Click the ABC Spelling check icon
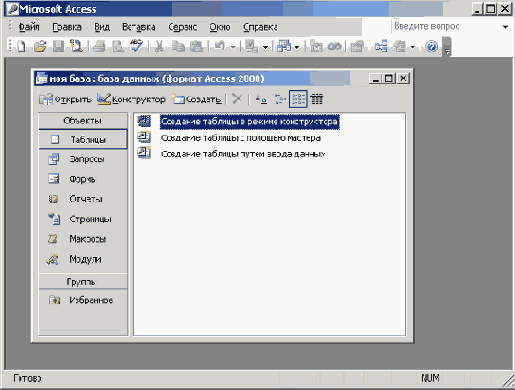 point(136,45)
